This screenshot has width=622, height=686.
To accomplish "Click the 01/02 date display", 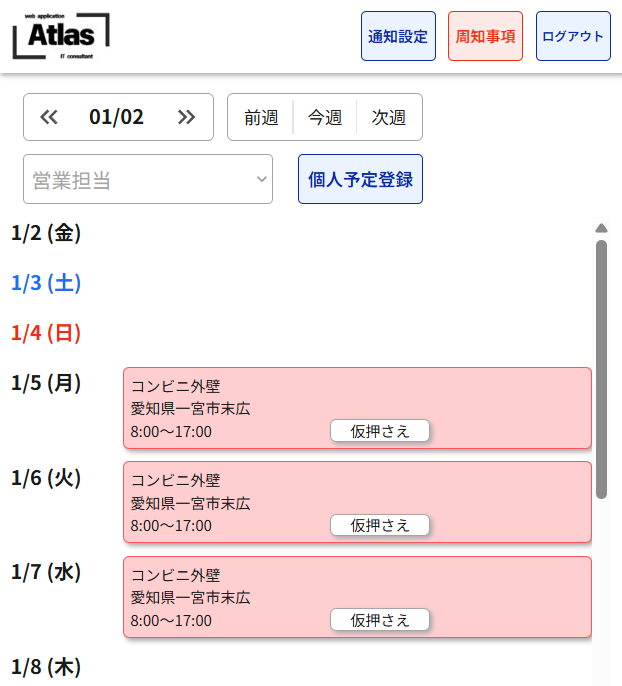I will click(117, 117).
